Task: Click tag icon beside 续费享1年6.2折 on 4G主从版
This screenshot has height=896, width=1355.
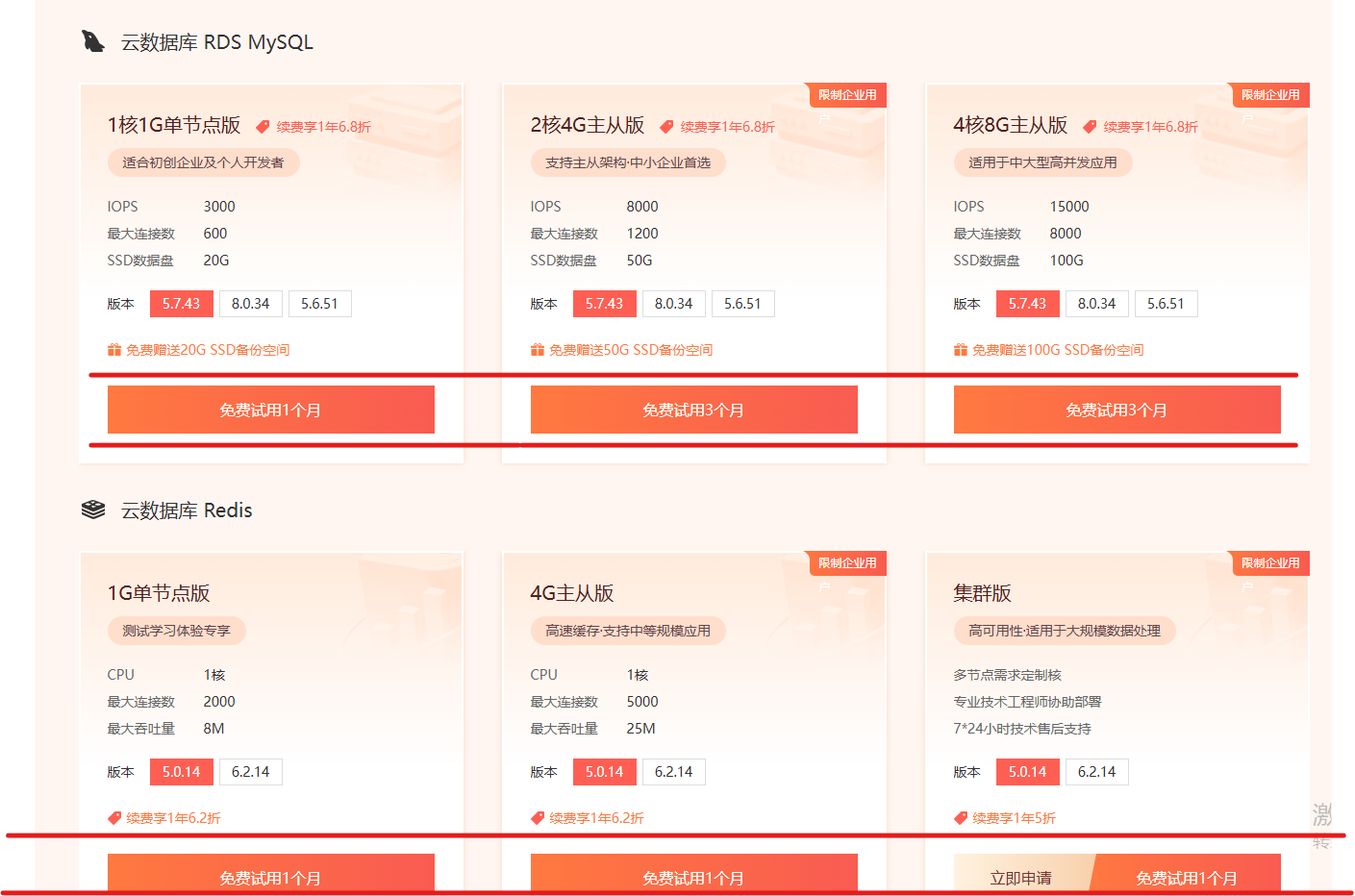Action: (x=538, y=818)
